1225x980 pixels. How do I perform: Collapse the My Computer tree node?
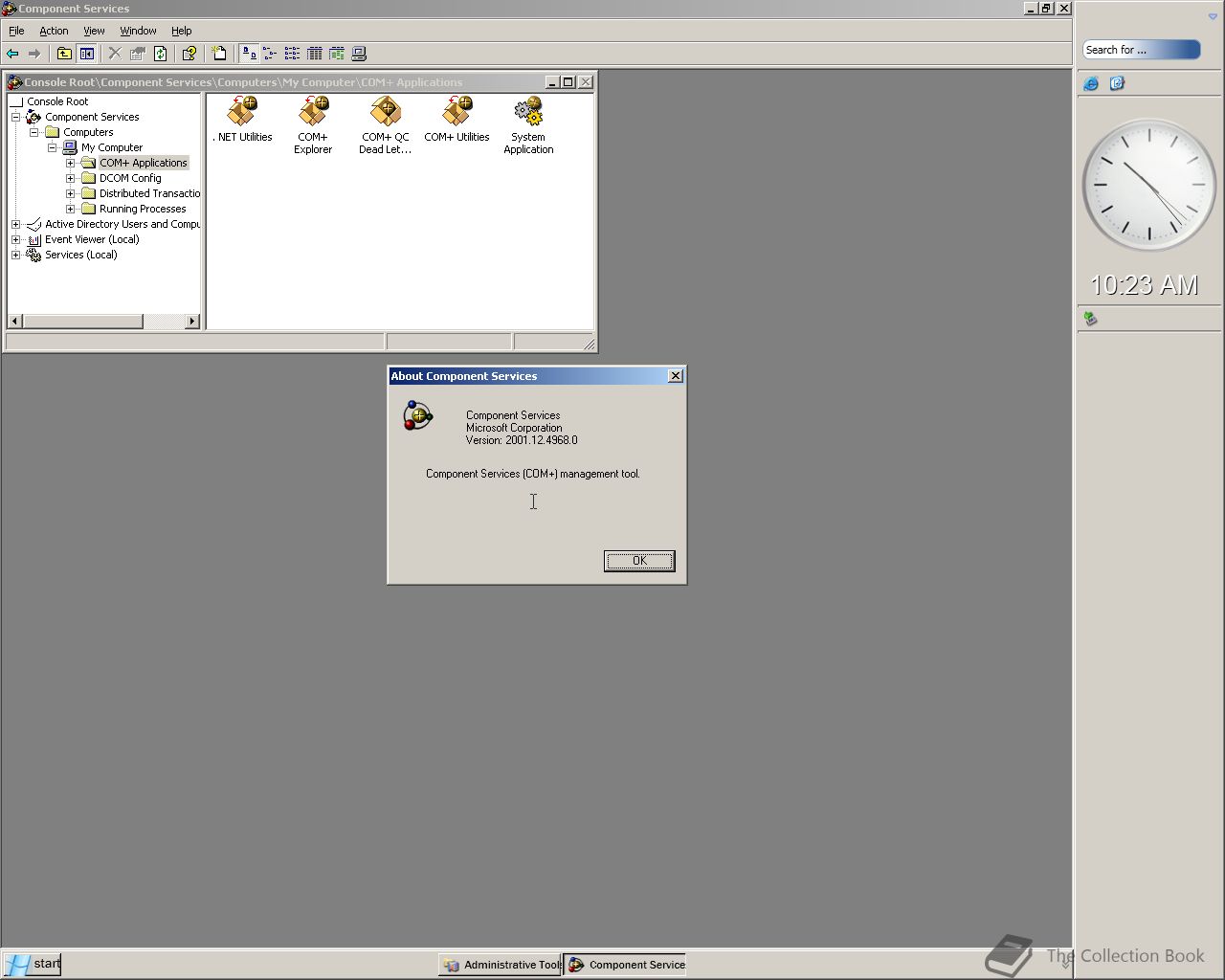52,147
